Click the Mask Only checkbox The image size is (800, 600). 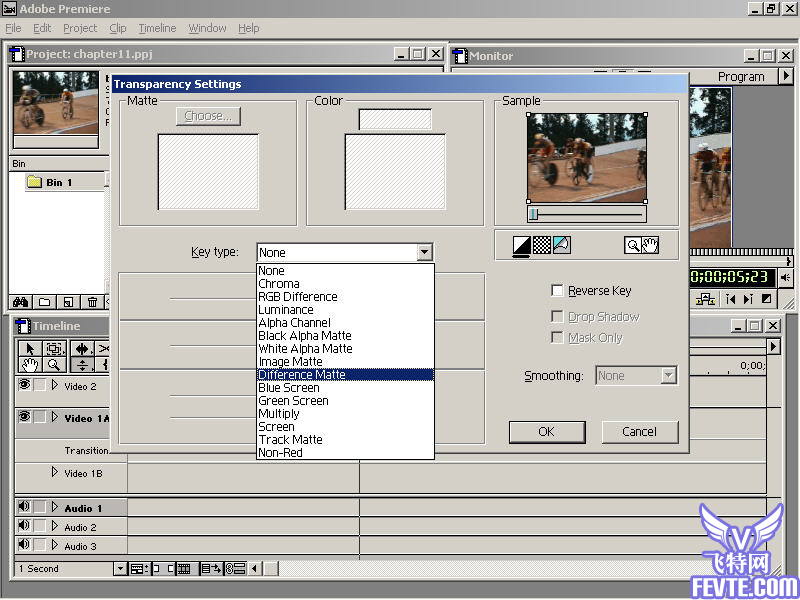pos(557,337)
